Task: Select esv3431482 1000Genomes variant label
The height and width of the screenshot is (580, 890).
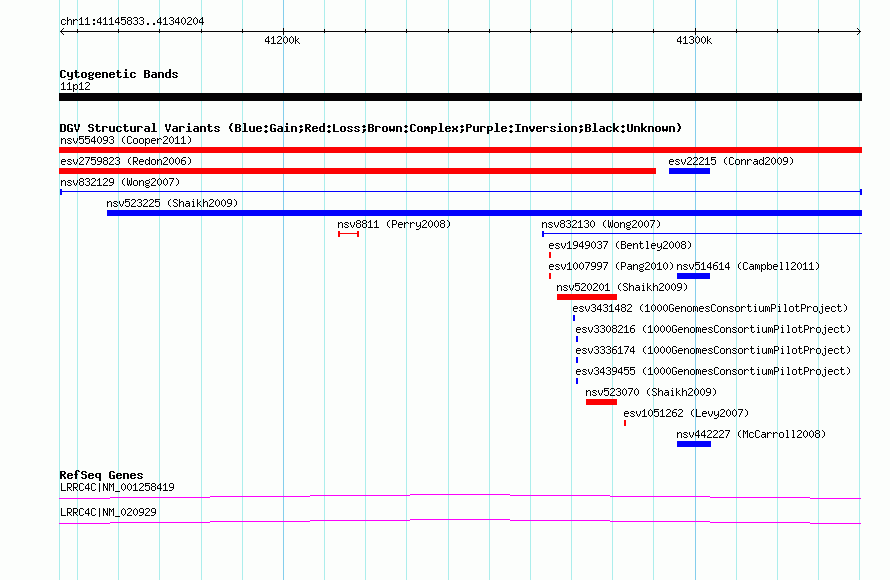Action: [710, 308]
